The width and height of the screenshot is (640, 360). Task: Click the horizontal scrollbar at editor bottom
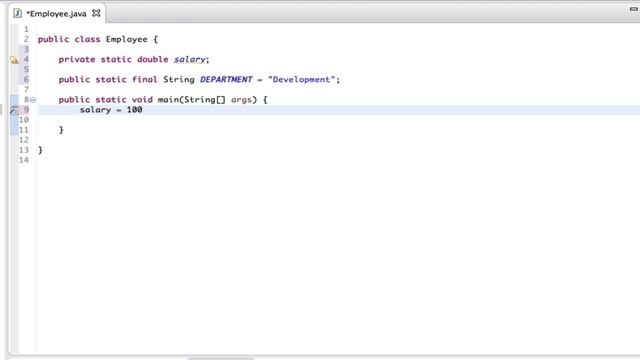[221, 358]
